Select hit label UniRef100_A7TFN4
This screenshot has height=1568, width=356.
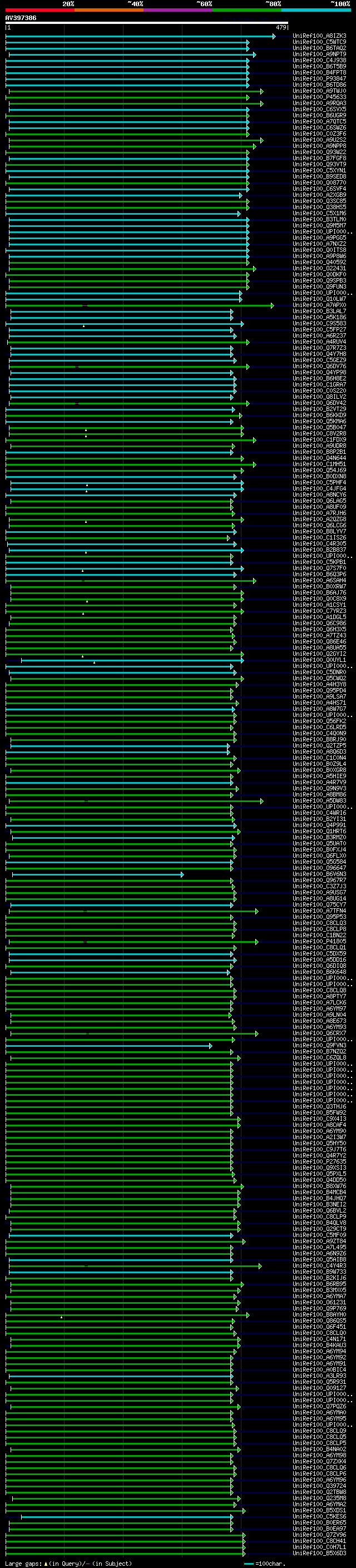point(319,911)
